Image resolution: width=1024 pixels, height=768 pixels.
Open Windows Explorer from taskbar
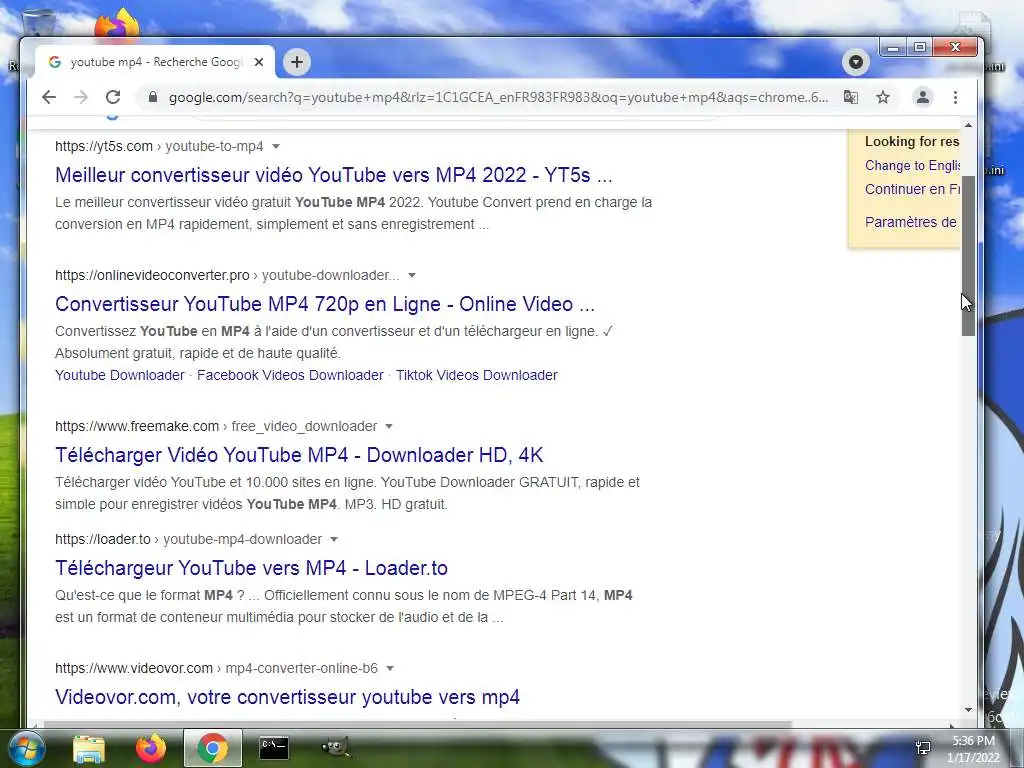[x=89, y=748]
